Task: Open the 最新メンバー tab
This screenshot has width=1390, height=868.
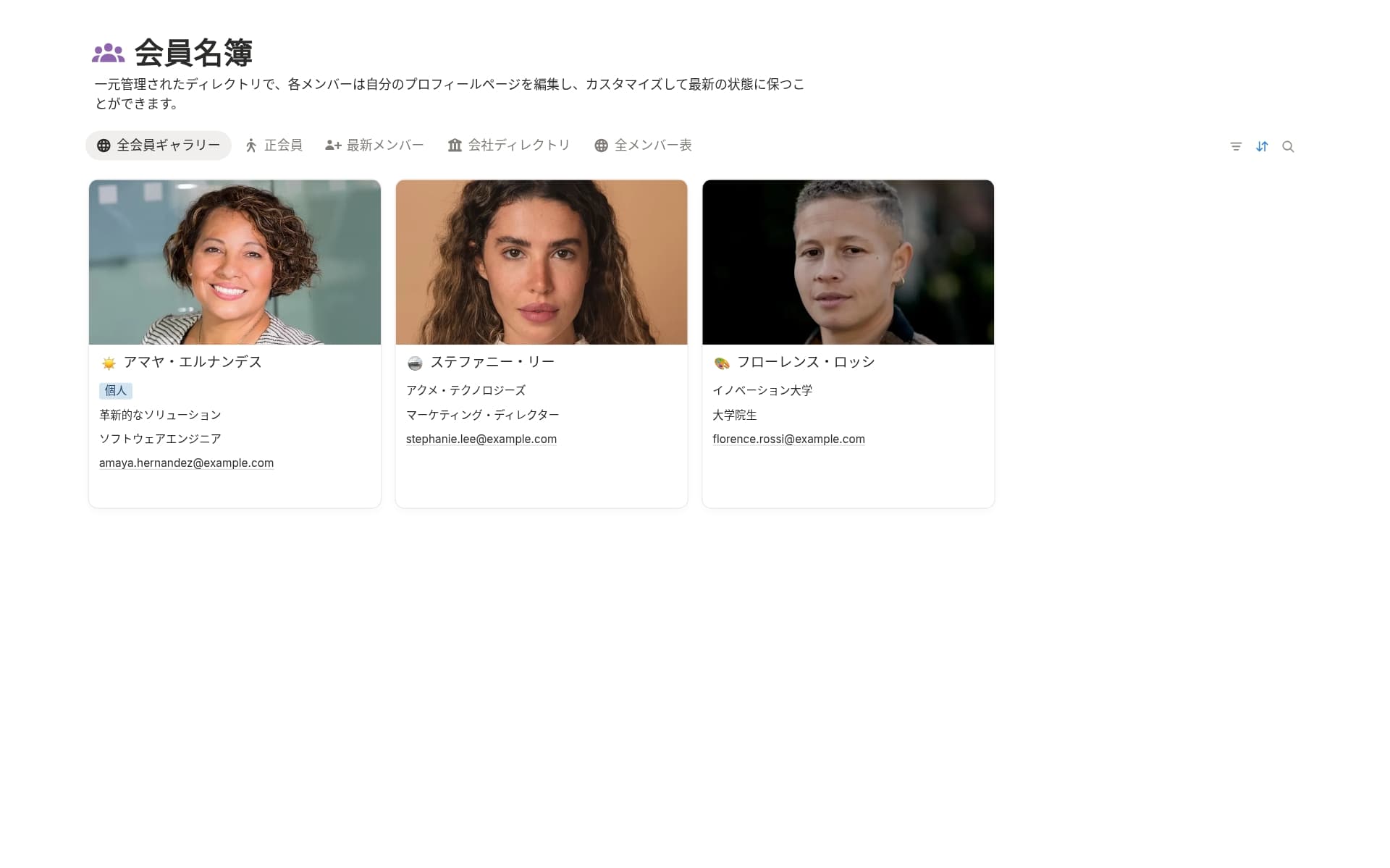Action: (374, 146)
